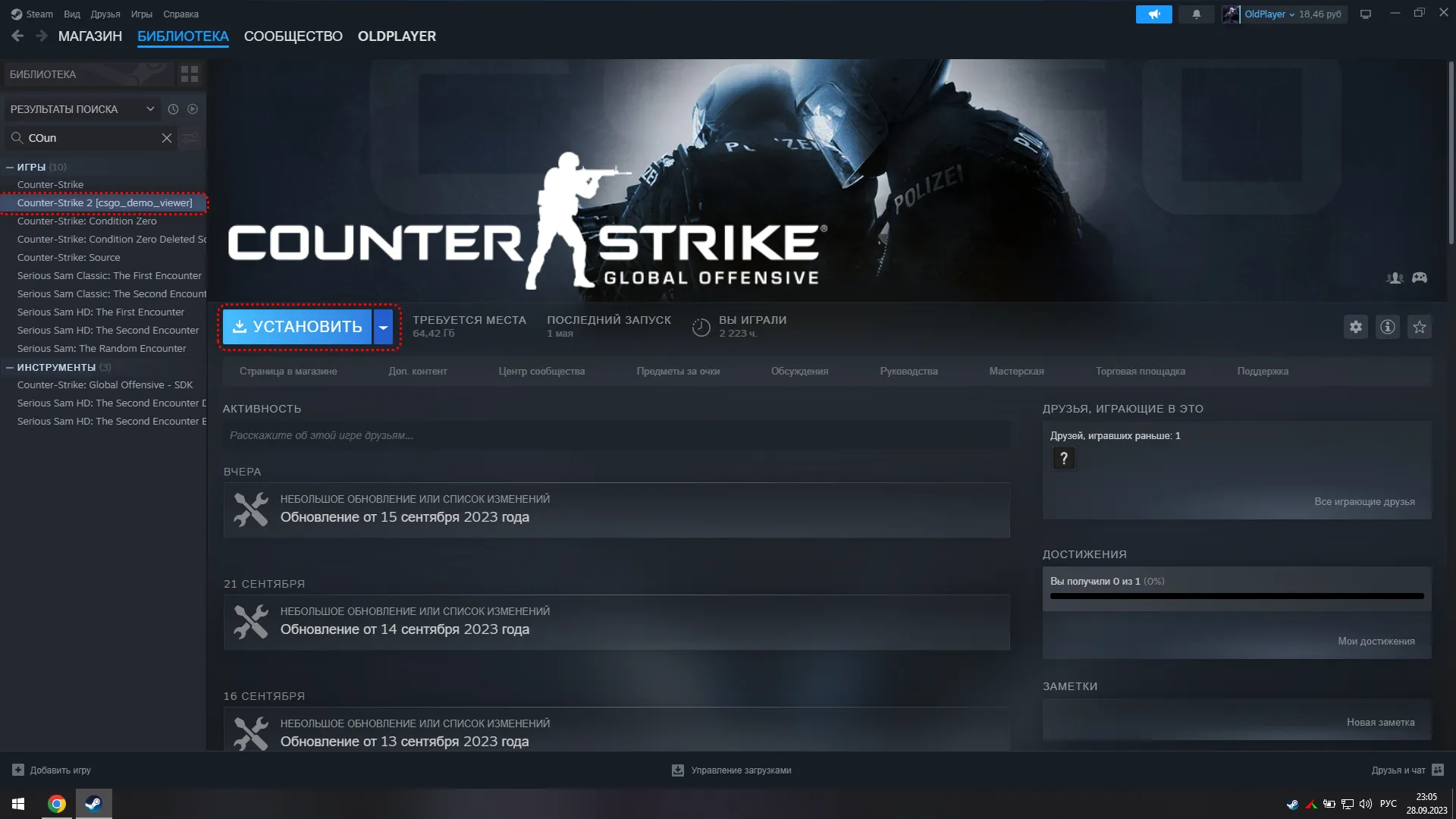This screenshot has width=1456, height=819.
Task: Click the УСТАНОВИТЬ install button
Action: pos(297,327)
